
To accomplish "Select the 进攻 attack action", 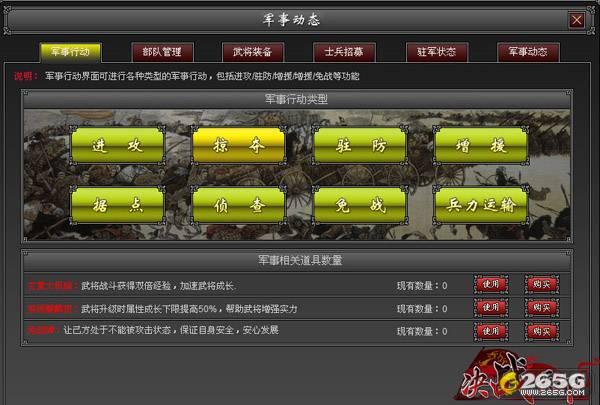I will tap(117, 145).
